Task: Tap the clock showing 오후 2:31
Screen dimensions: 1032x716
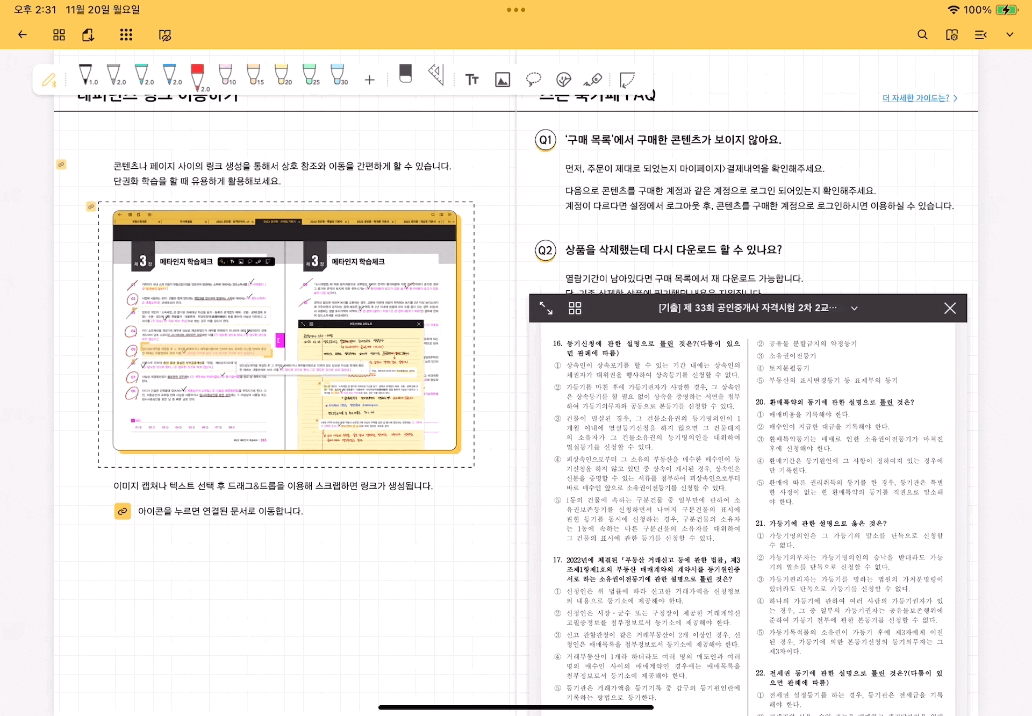Action: tap(35, 10)
